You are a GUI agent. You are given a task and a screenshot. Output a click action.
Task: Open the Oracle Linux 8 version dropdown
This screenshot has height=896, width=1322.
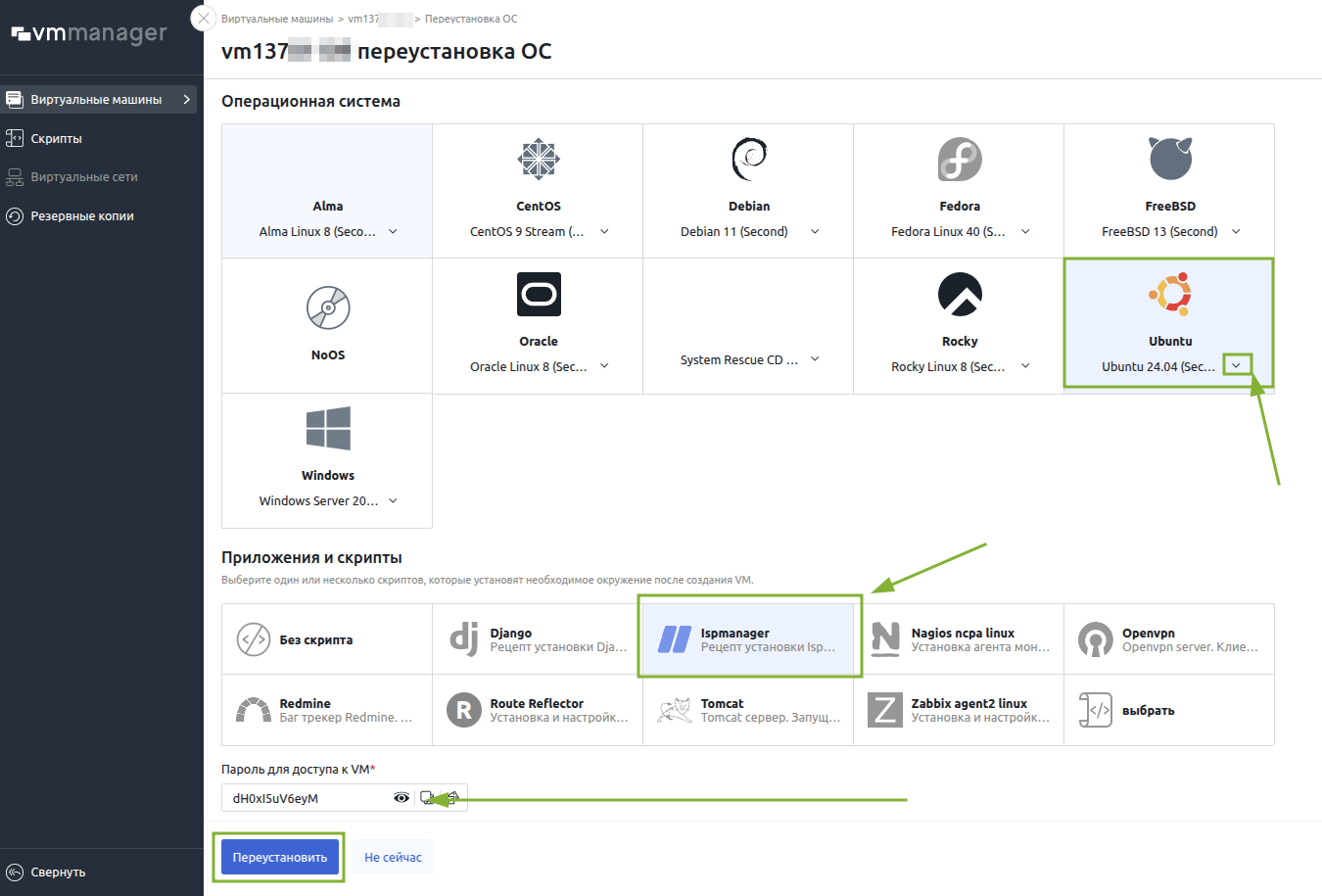tap(604, 366)
